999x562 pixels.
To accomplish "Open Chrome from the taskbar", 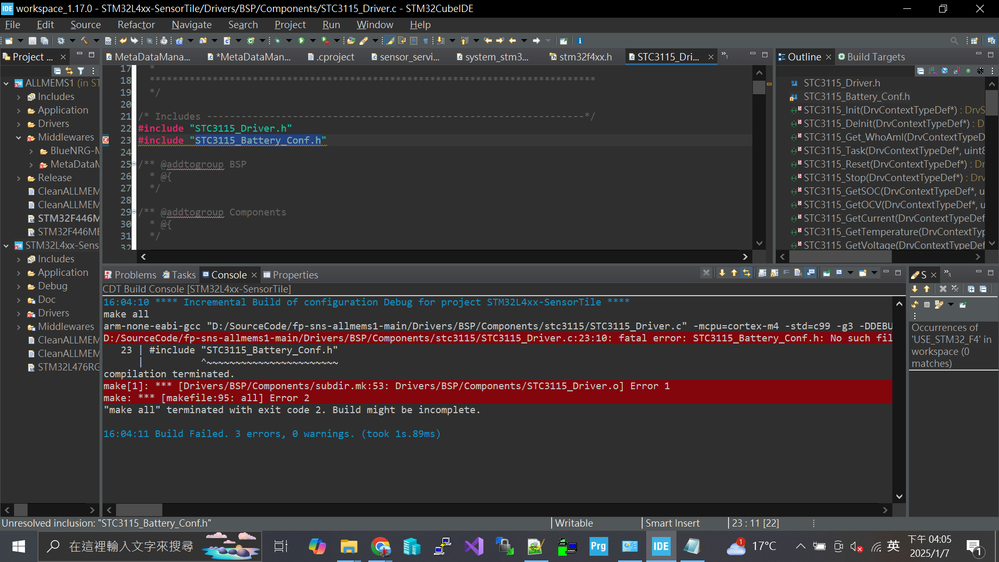I will pyautogui.click(x=380, y=547).
